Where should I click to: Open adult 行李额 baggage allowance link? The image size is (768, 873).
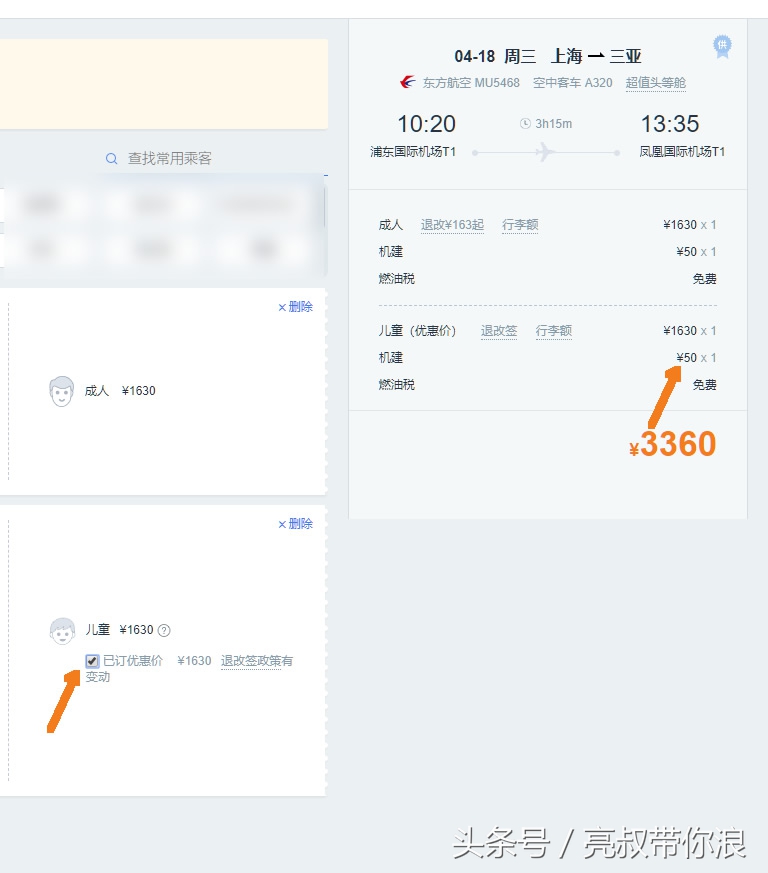click(520, 225)
